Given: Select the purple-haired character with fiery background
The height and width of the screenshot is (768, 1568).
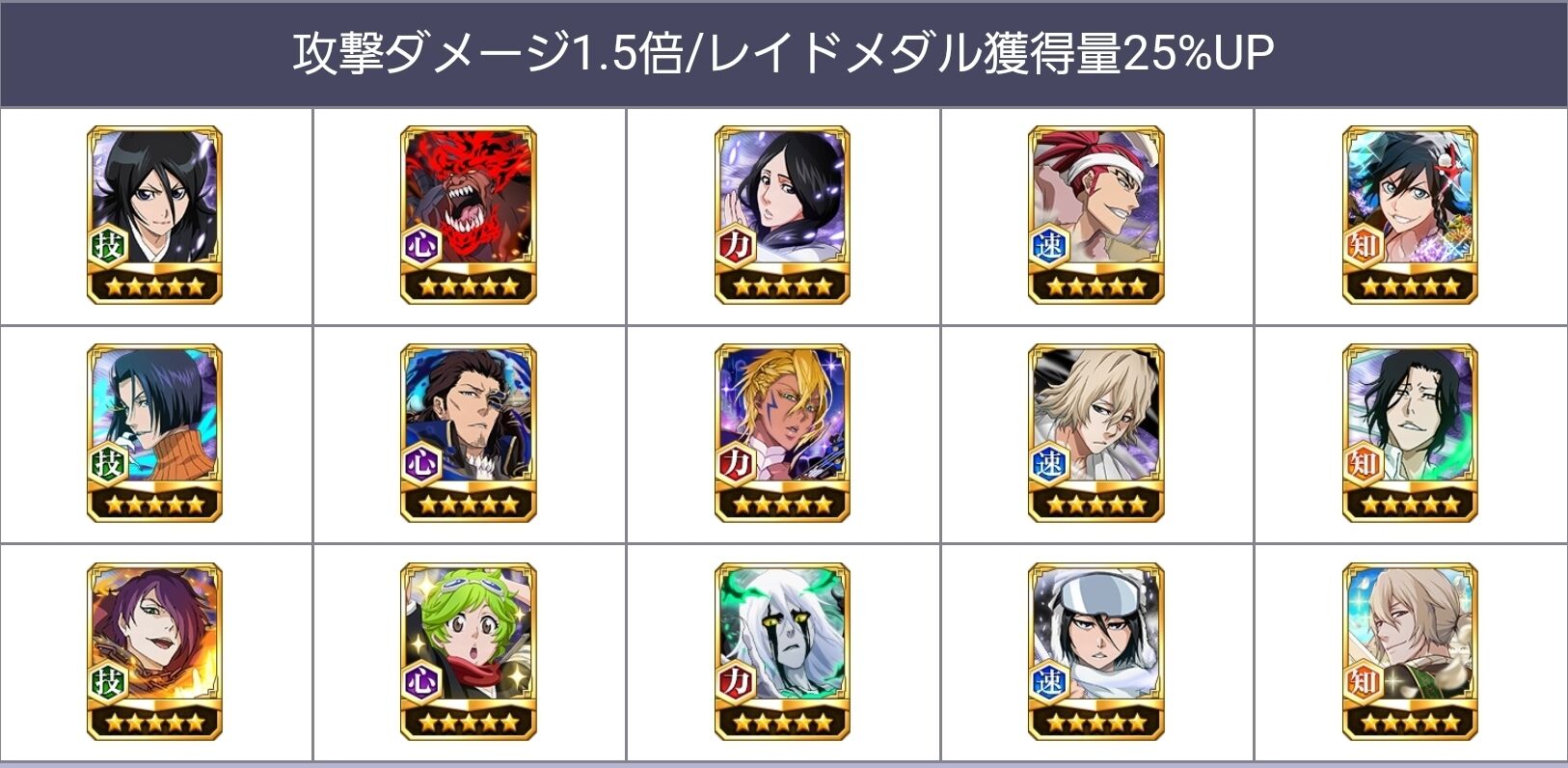Looking at the screenshot, I should pos(154,652).
